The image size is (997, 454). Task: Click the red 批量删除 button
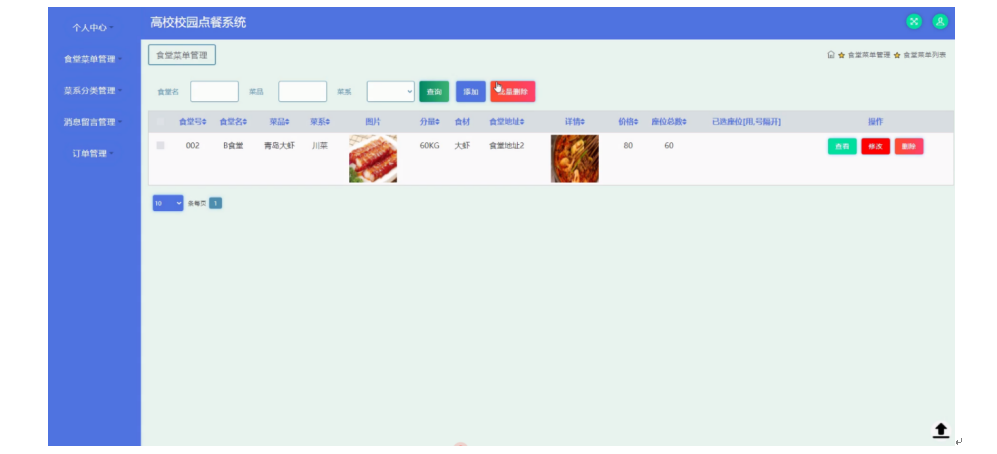pyautogui.click(x=512, y=92)
